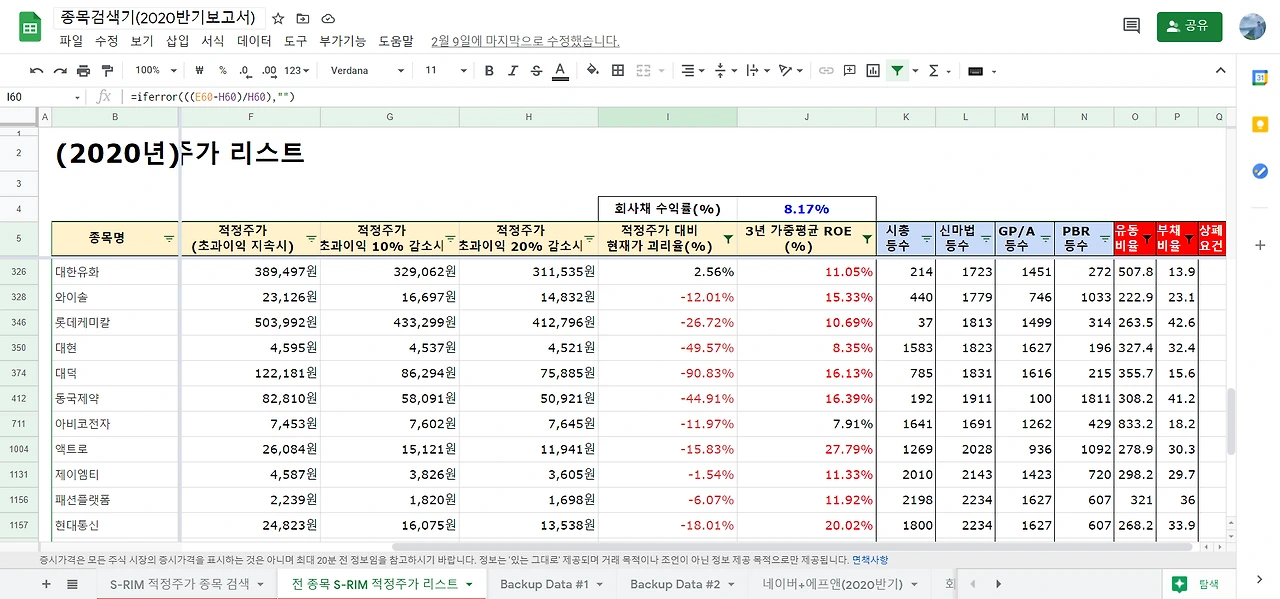
Task: Open the 탐색 explore button
Action: tap(1196, 584)
